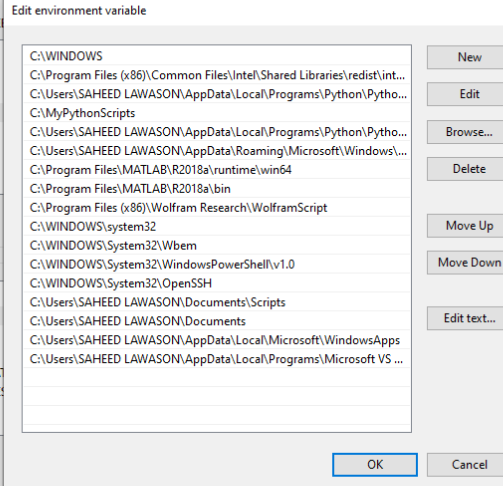This screenshot has height=486, width=503.
Task: Open the Browse... dialog button
Action: click(x=465, y=132)
